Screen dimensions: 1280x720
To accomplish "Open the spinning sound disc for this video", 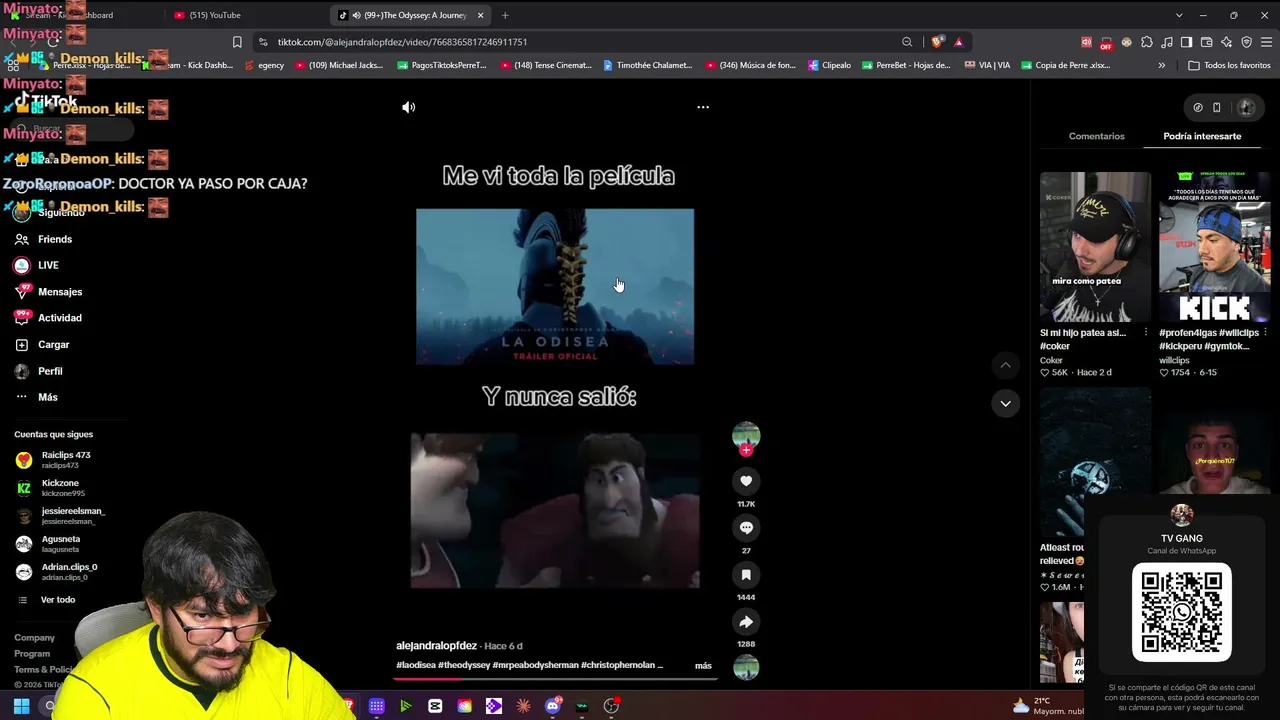I will tap(746, 667).
